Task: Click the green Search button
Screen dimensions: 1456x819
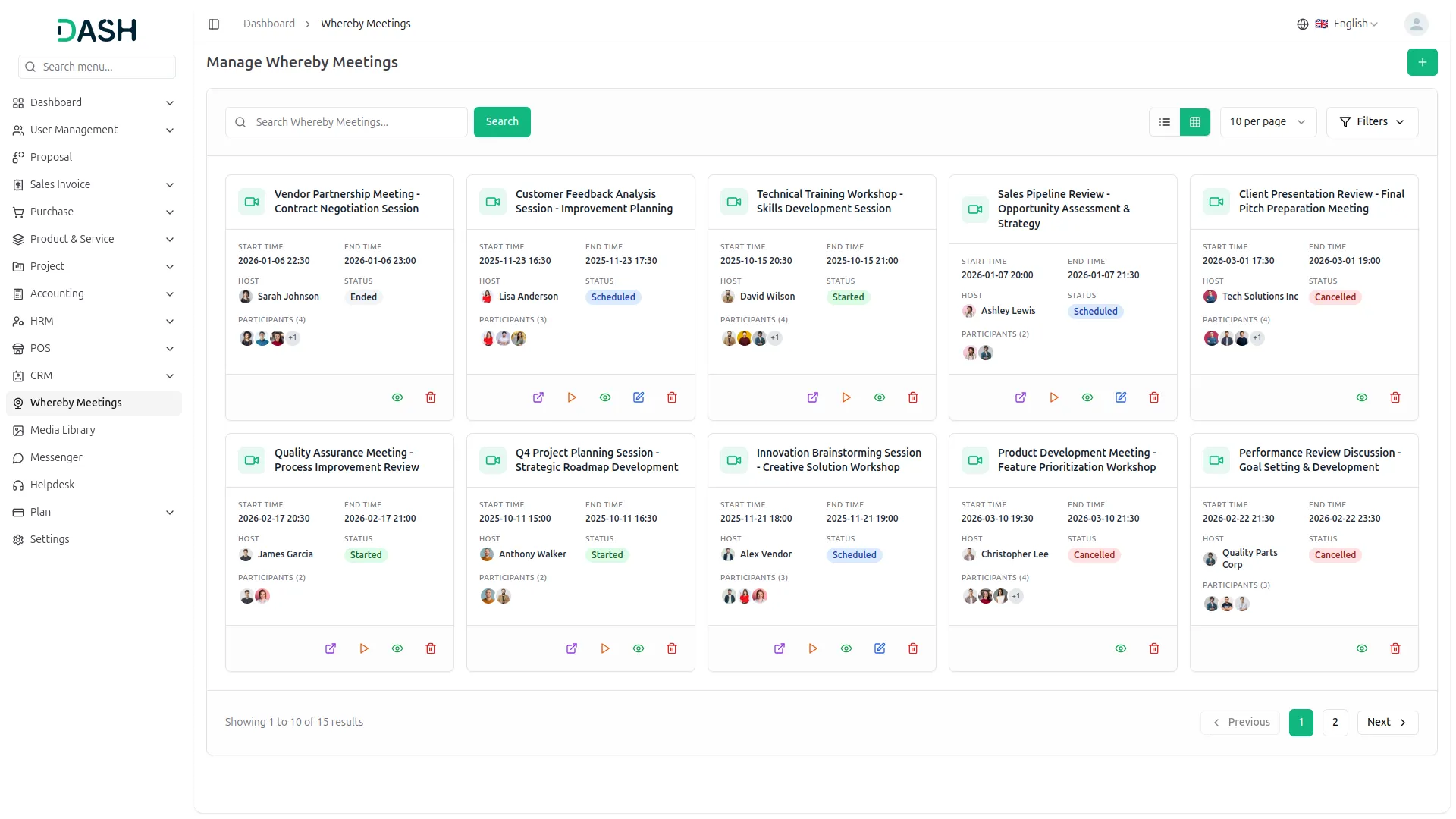Action: (502, 122)
